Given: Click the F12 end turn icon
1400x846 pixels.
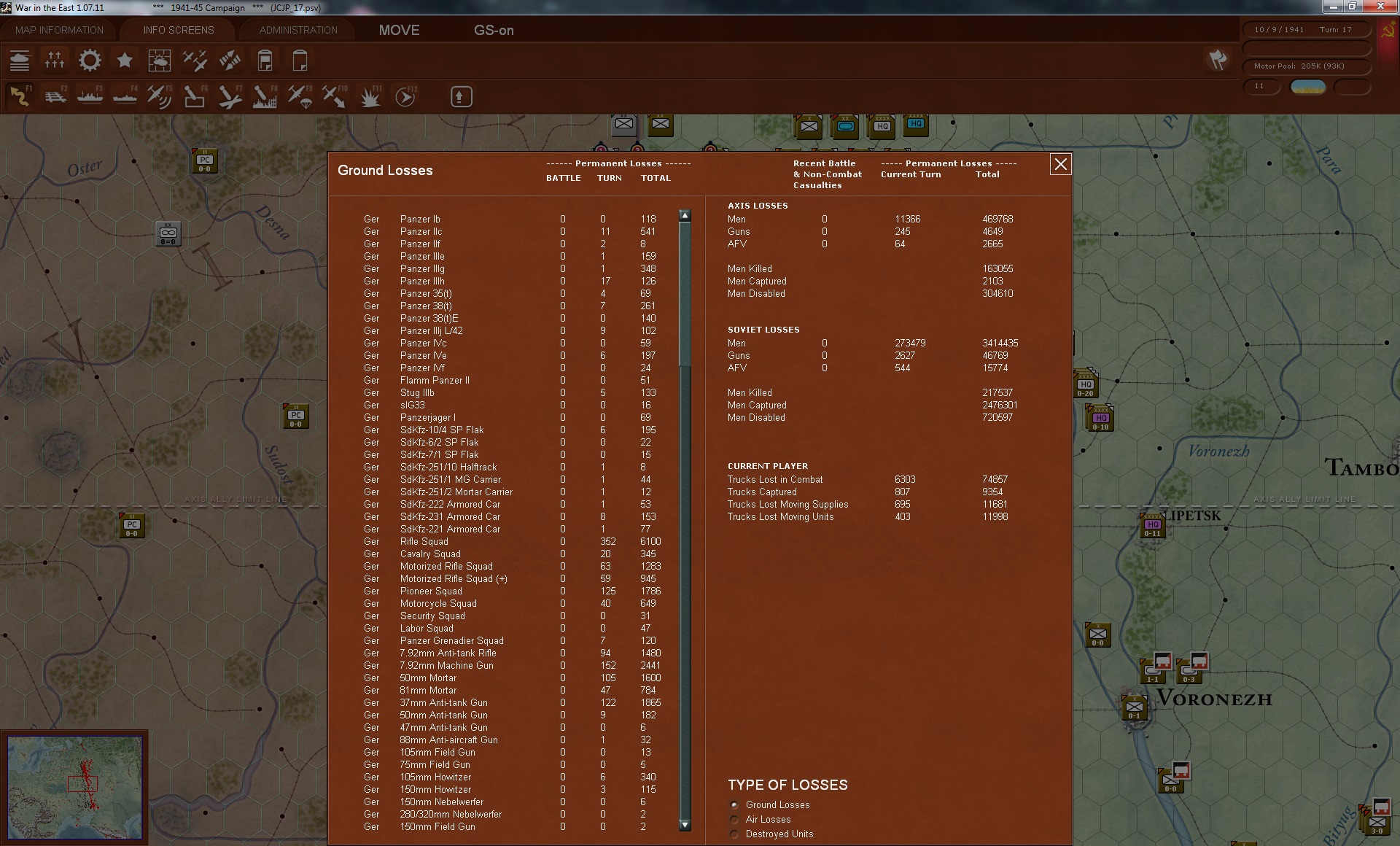Looking at the screenshot, I should click(405, 96).
